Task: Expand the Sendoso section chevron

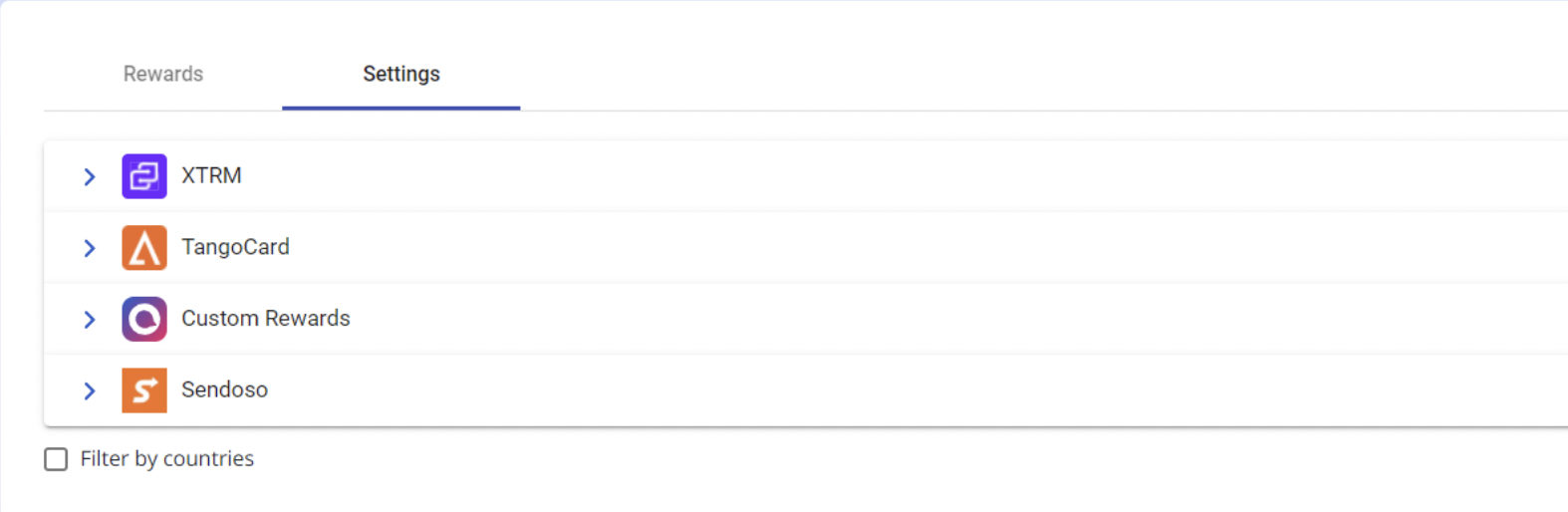Action: coord(90,390)
